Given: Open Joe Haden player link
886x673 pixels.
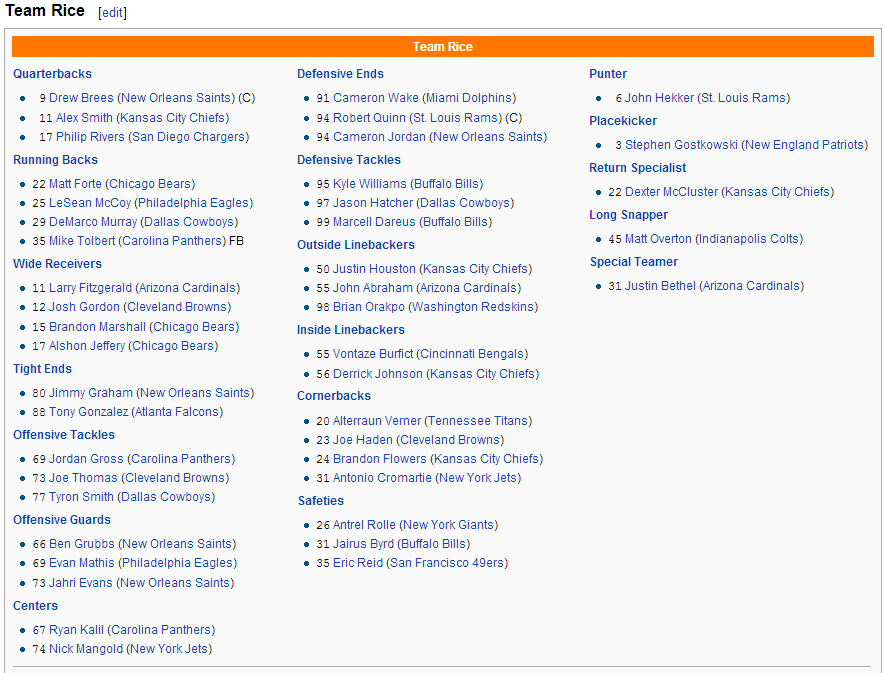Looking at the screenshot, I should 363,440.
